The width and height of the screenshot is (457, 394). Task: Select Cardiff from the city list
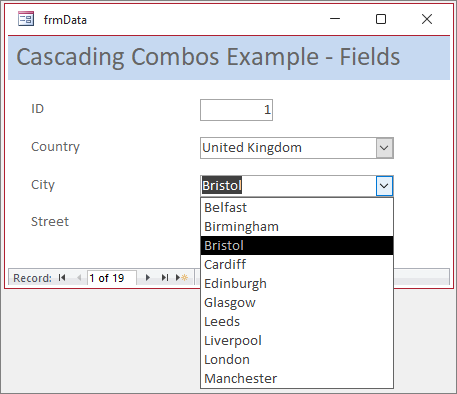pos(297,265)
